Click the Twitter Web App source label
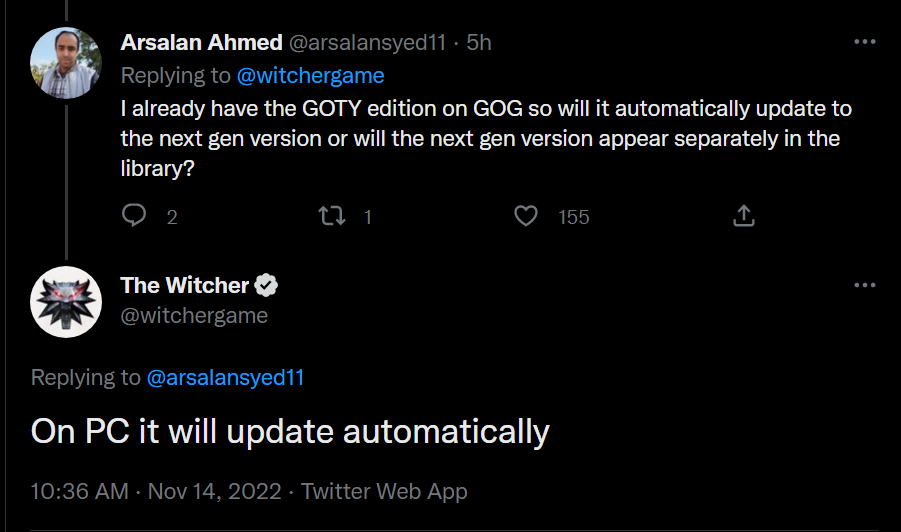 (384, 491)
